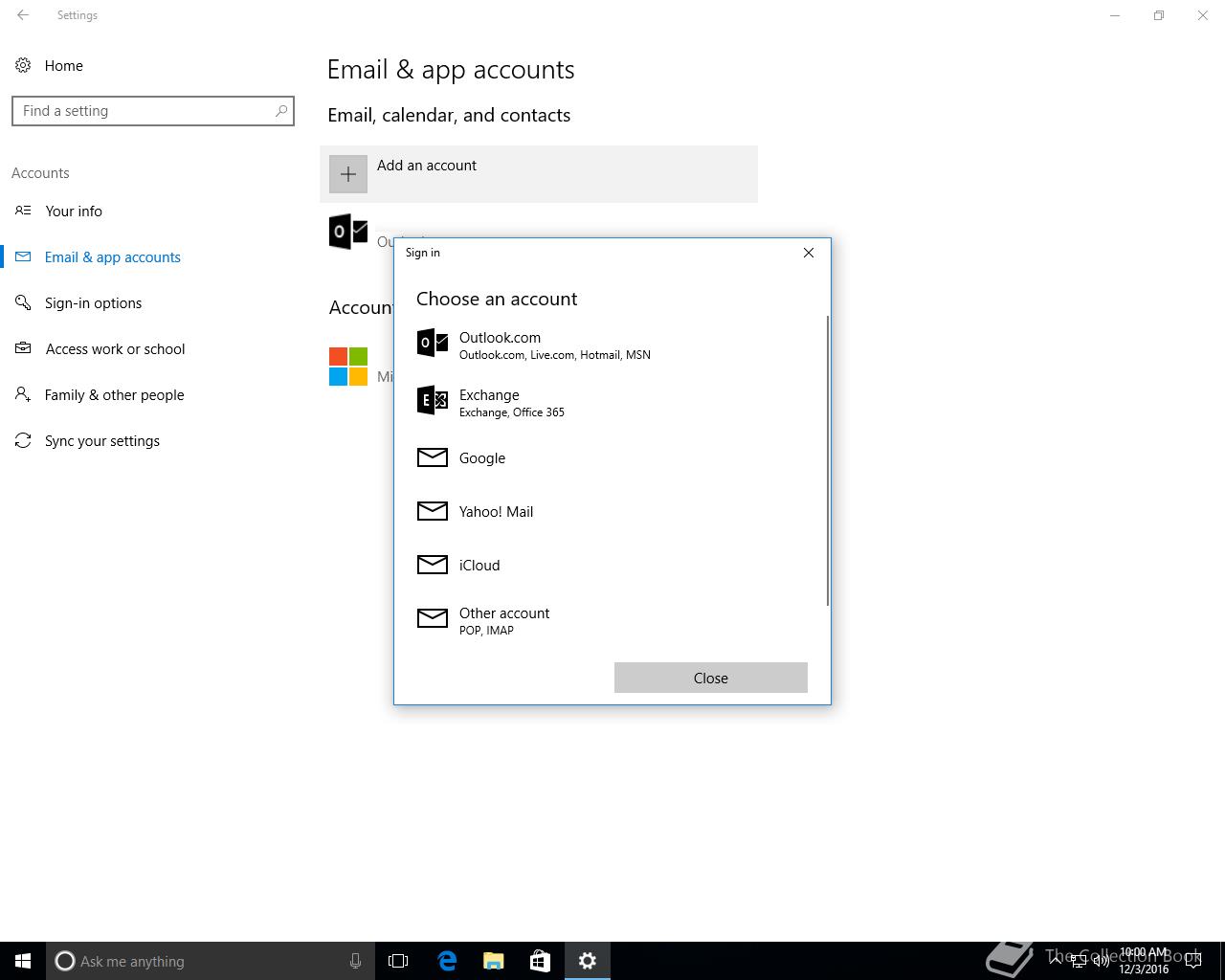Choose Other account POP, IMAP
1225x980 pixels.
612,620
